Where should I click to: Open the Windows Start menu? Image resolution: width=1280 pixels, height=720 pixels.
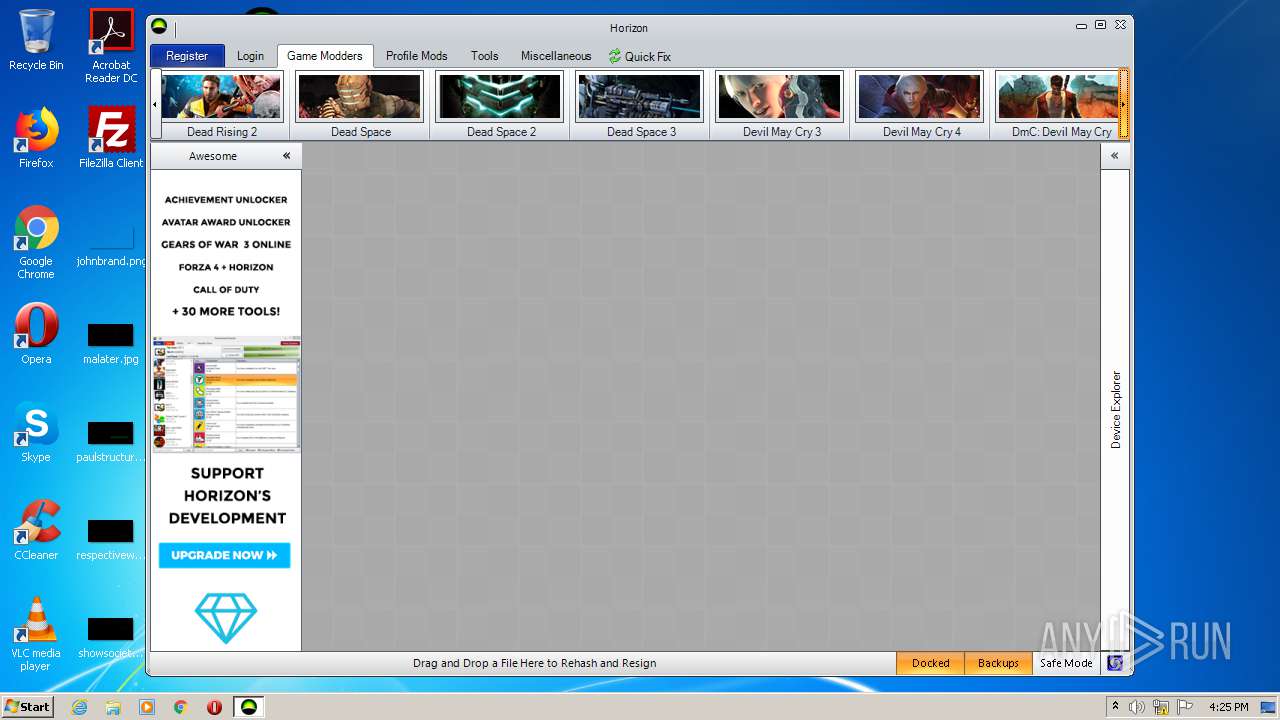[28, 706]
